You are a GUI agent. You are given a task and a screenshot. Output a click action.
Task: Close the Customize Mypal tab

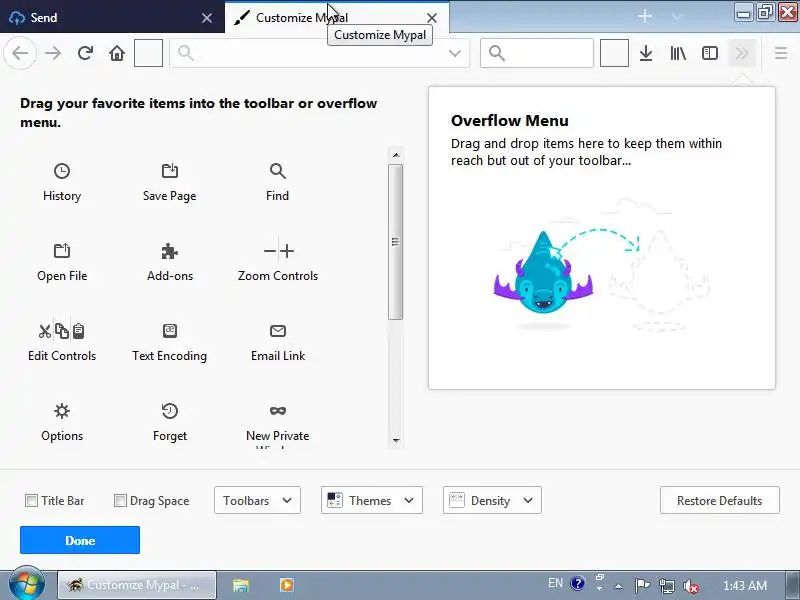click(432, 18)
